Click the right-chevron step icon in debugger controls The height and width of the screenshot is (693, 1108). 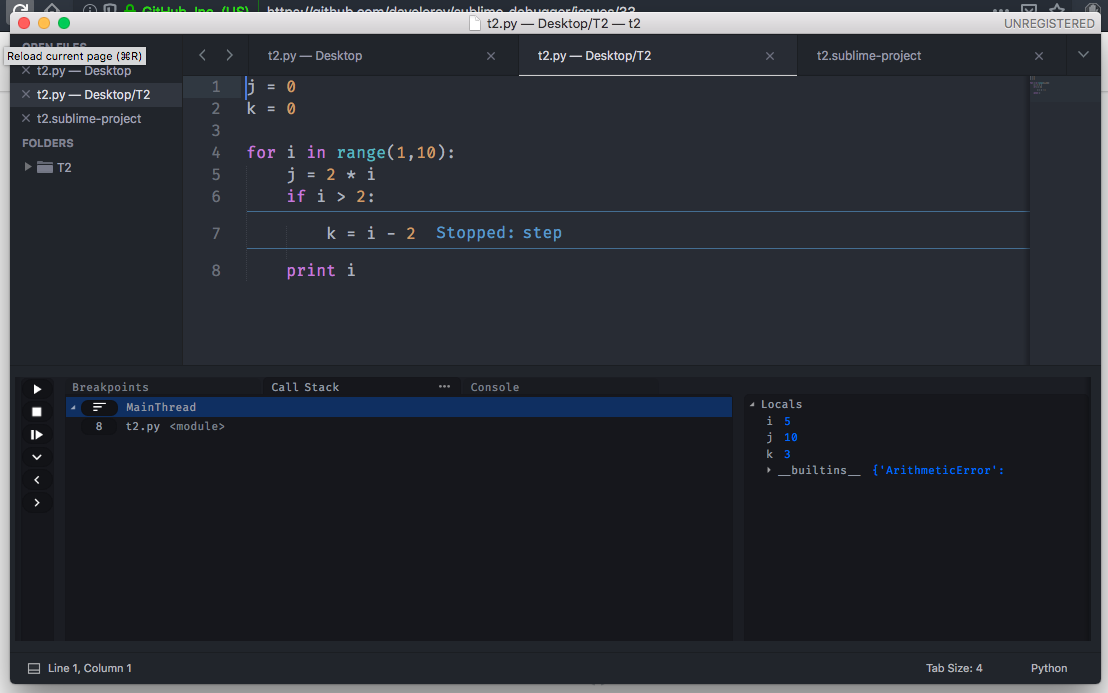37,502
